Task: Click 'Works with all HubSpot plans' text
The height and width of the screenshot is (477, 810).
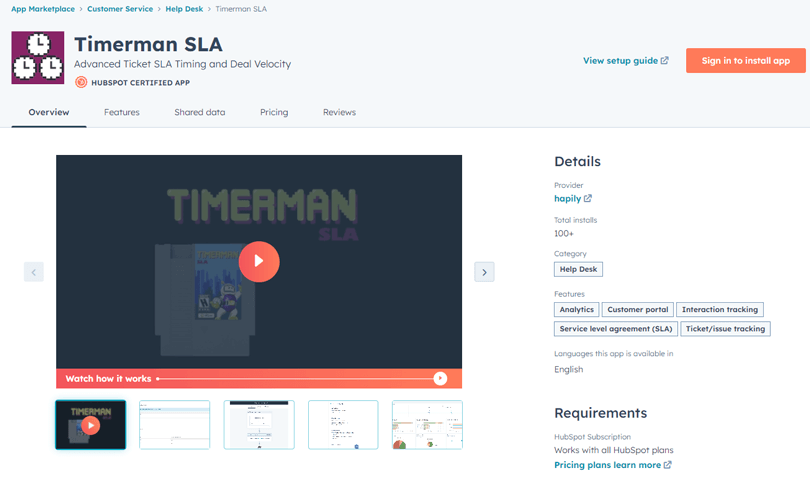Action: tap(614, 450)
